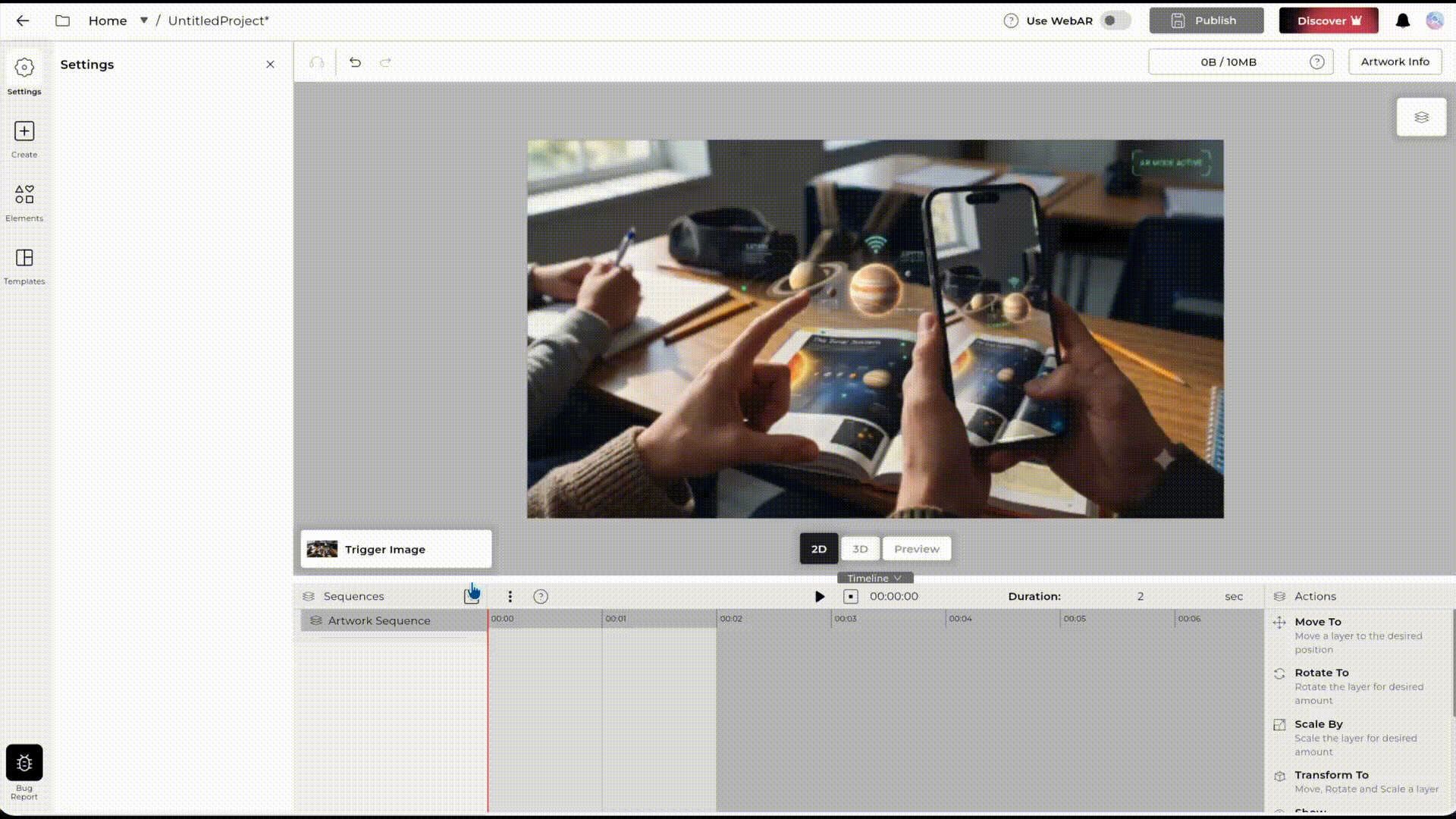The height and width of the screenshot is (819, 1456).
Task: Open the Create panel in sidebar
Action: (x=24, y=140)
